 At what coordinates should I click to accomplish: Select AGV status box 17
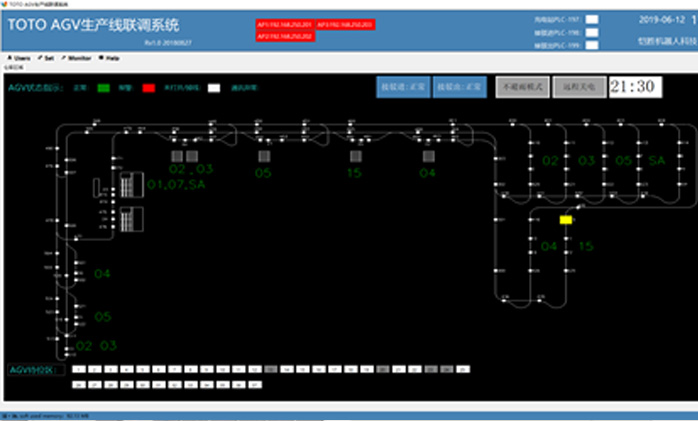(335, 369)
